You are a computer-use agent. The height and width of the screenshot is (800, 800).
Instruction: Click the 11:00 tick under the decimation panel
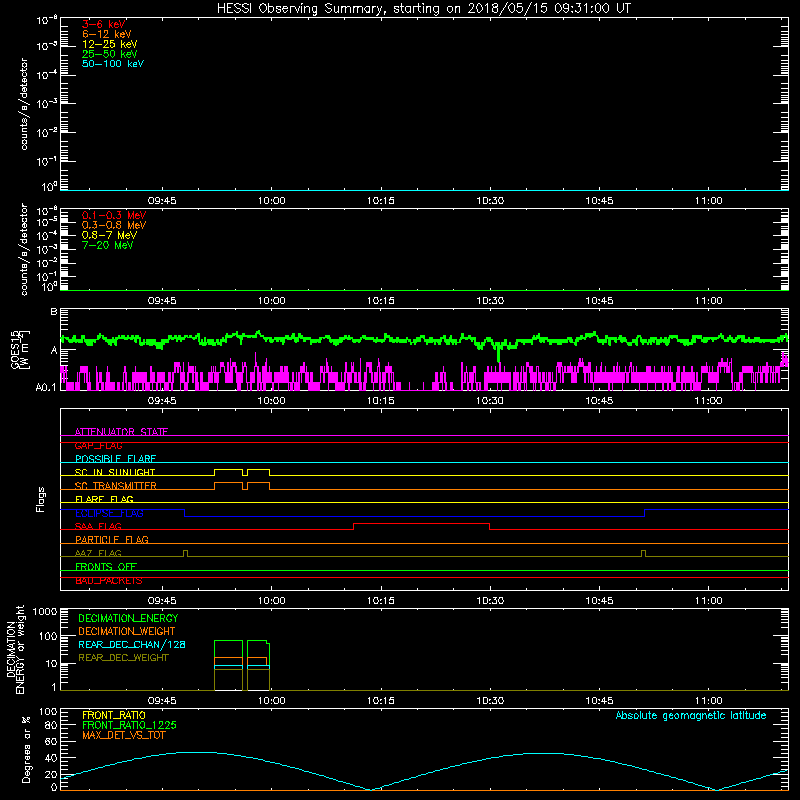coord(709,701)
